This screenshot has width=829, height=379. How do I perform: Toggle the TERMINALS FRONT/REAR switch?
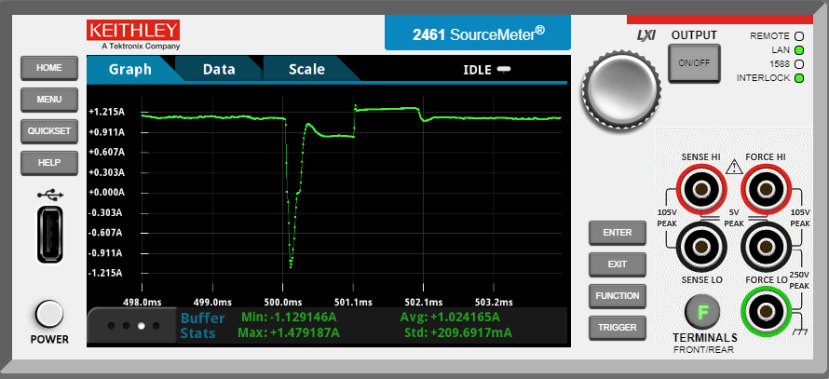point(703,312)
